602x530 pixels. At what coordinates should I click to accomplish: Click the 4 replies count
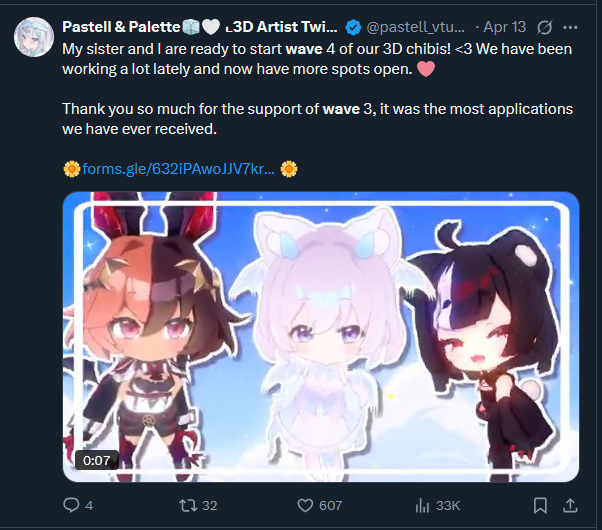(89, 505)
